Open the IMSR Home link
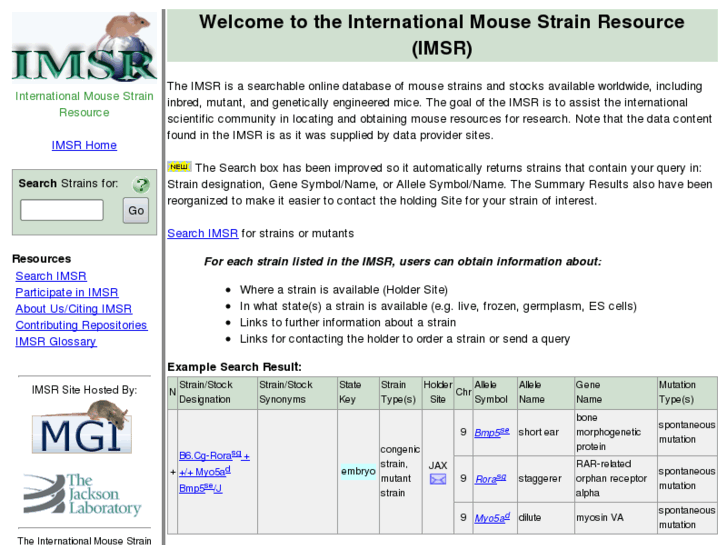The width and height of the screenshot is (727, 545). tap(84, 145)
